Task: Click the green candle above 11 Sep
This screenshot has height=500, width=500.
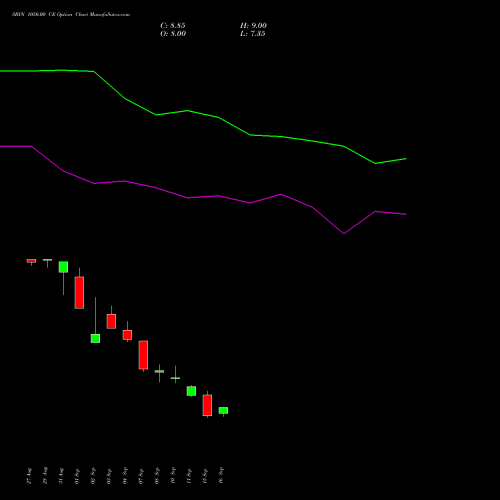Action: [x=191, y=391]
